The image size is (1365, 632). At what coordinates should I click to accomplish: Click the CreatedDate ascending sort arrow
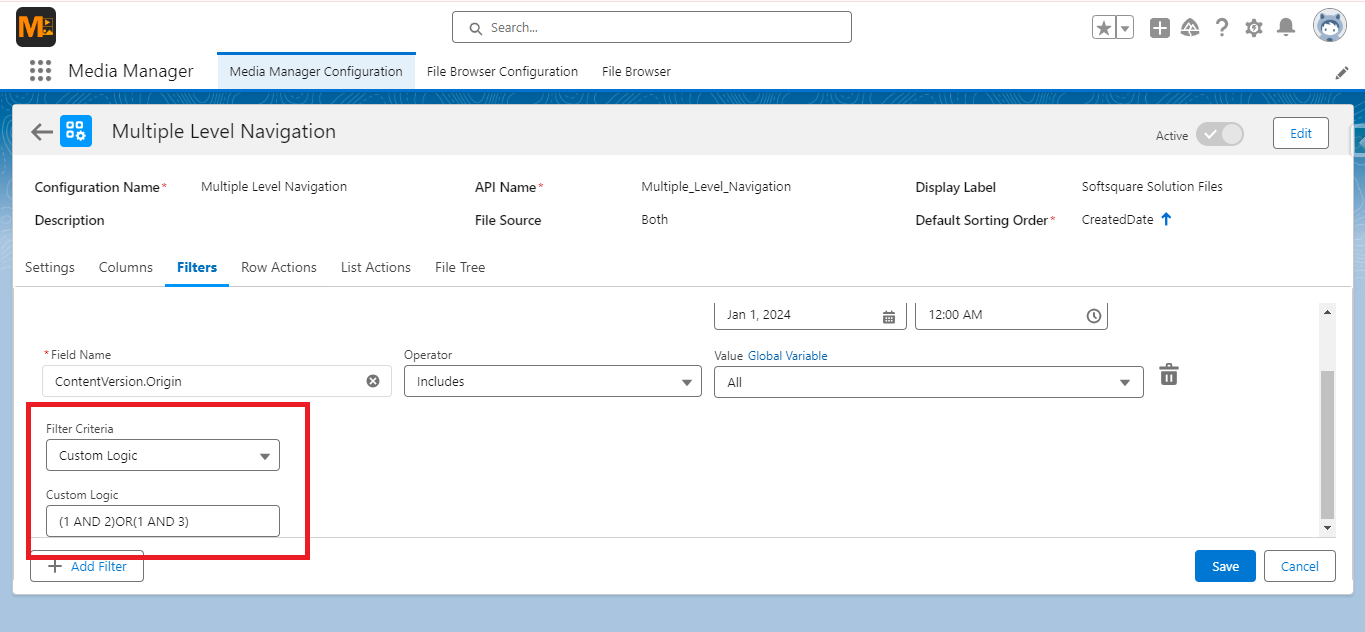tap(1166, 219)
